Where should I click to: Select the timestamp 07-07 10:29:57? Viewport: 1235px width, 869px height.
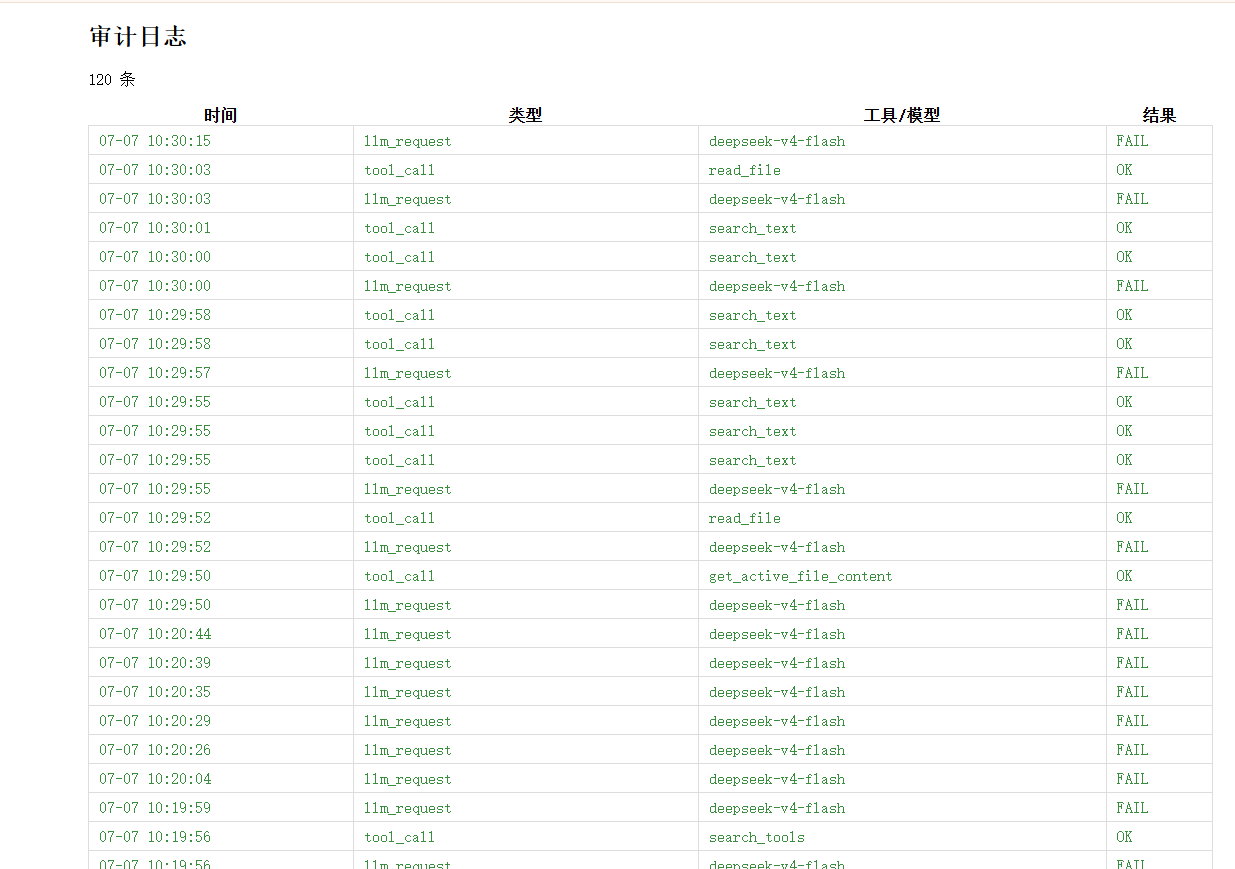tap(155, 373)
